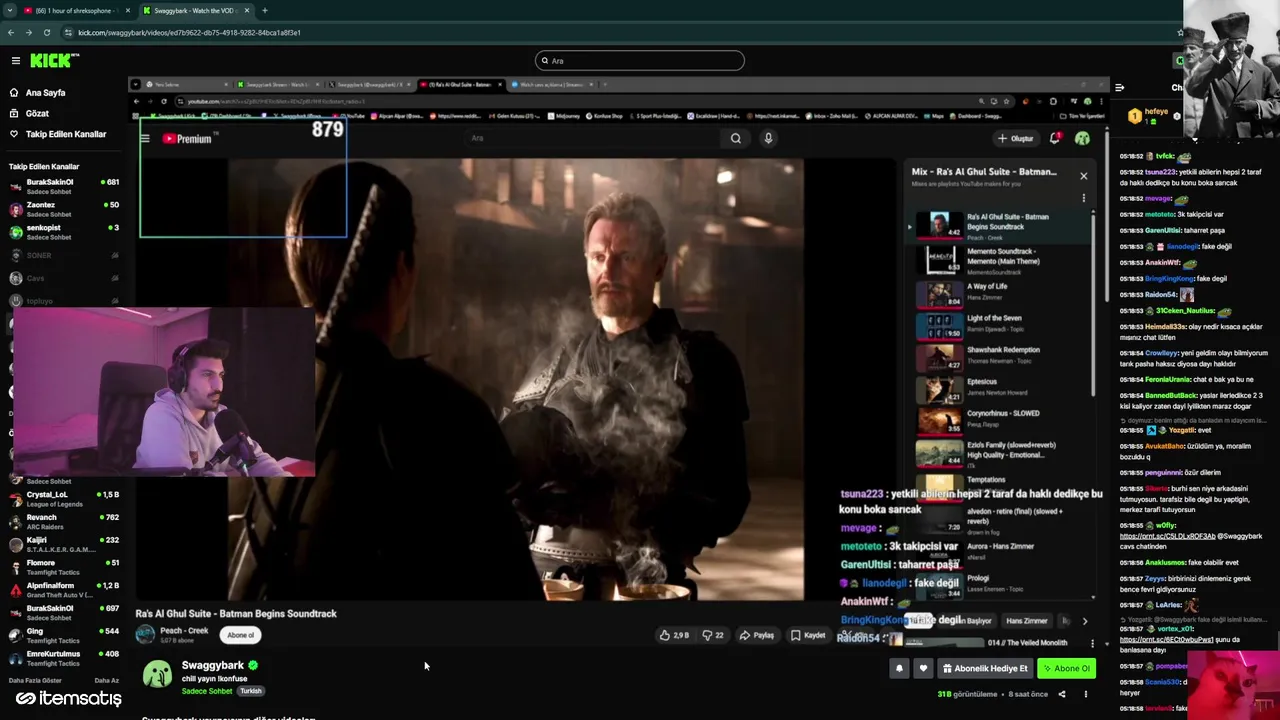1280x720 pixels.
Task: Open senkopist channel in sidebar
Action: coord(63,232)
